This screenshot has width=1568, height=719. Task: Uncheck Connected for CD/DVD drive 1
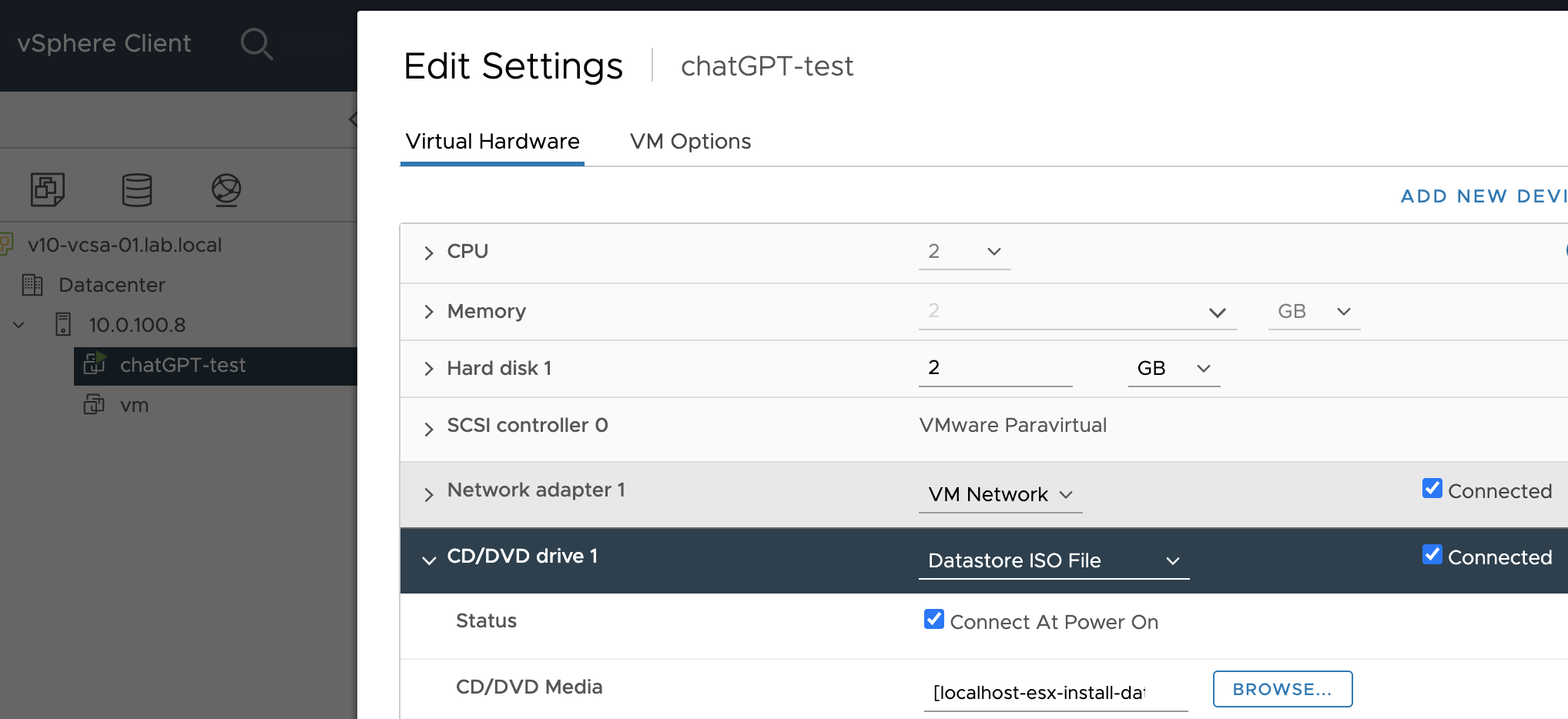[x=1432, y=555]
